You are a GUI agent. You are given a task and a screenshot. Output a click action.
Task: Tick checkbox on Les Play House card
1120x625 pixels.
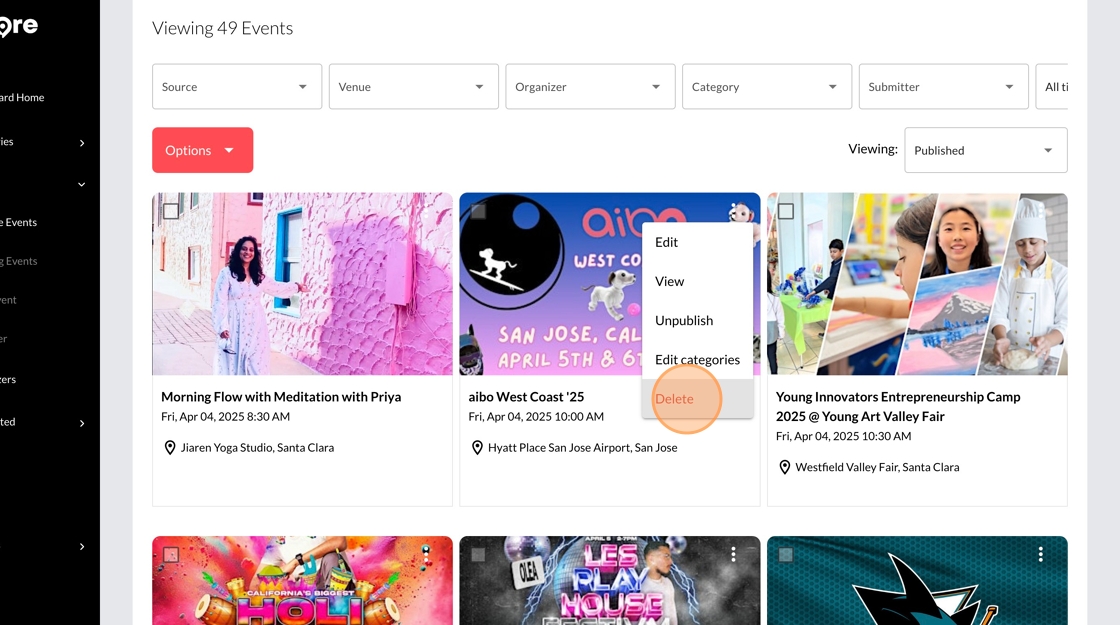[478, 554]
